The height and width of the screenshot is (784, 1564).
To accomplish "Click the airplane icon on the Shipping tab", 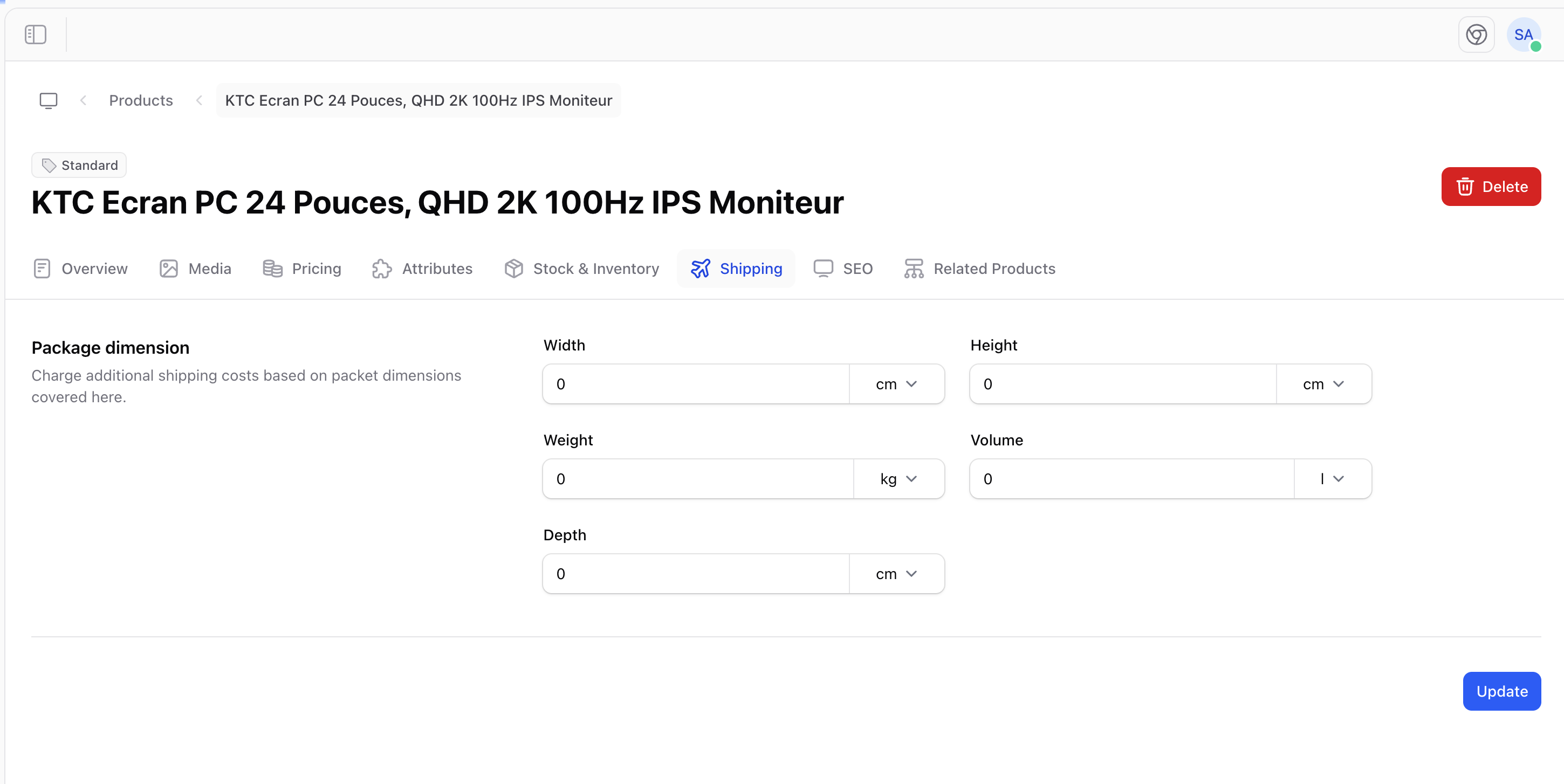I will [701, 268].
